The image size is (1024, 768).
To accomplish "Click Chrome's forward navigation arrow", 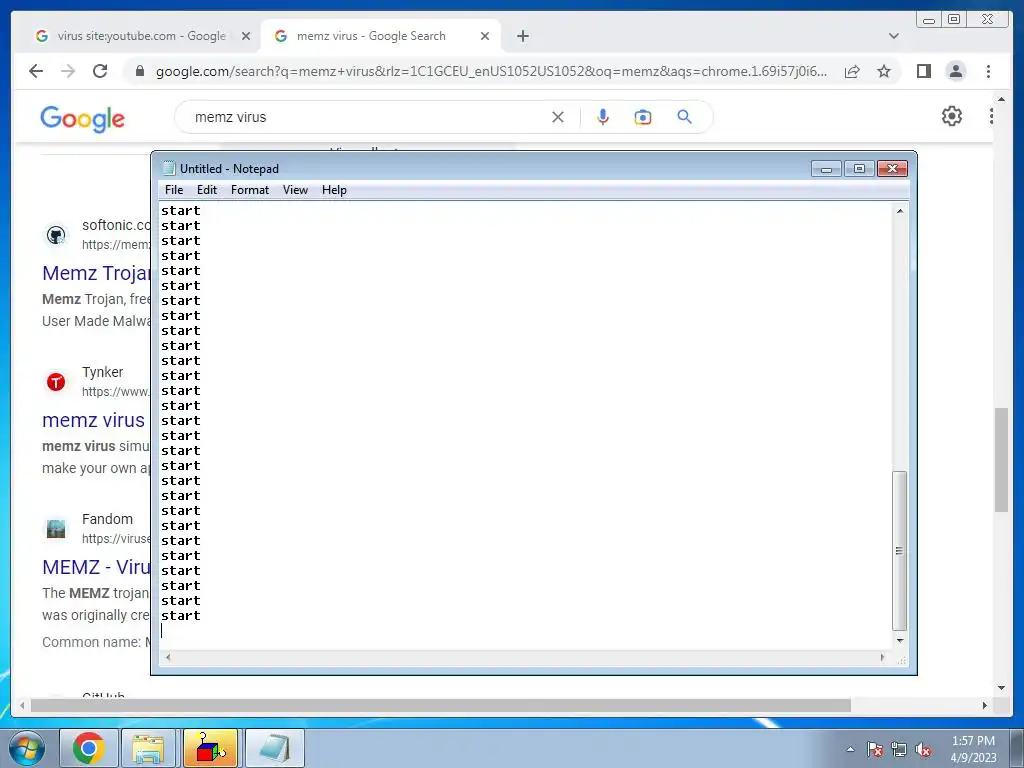I will click(x=68, y=71).
